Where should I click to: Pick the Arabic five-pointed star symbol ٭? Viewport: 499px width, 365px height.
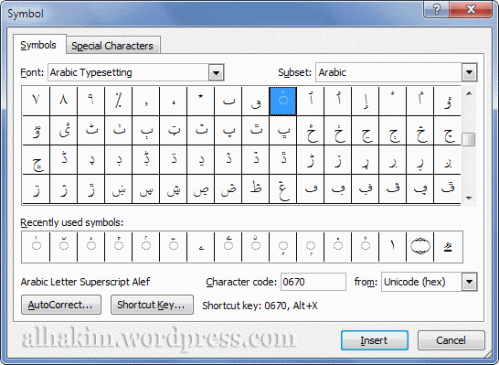[201, 101]
